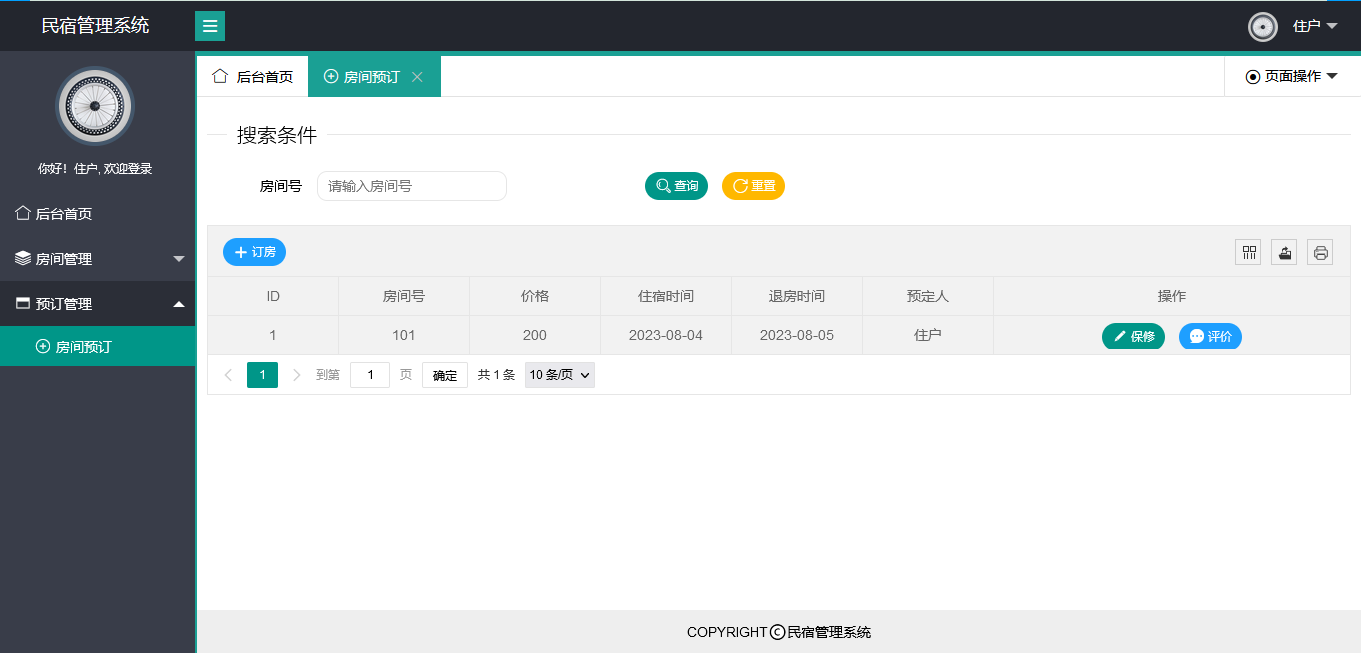Collapse the 预订管理 sidebar menu
The height and width of the screenshot is (653, 1361).
coord(97,303)
